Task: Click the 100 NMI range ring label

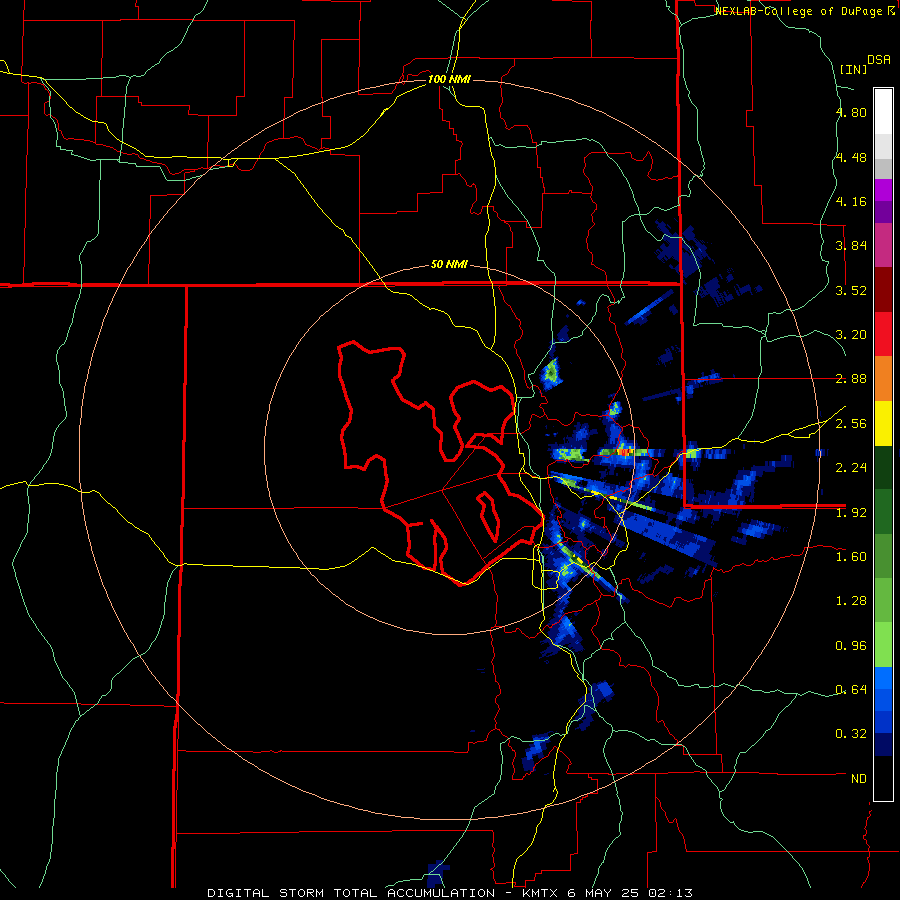Action: pyautogui.click(x=449, y=79)
